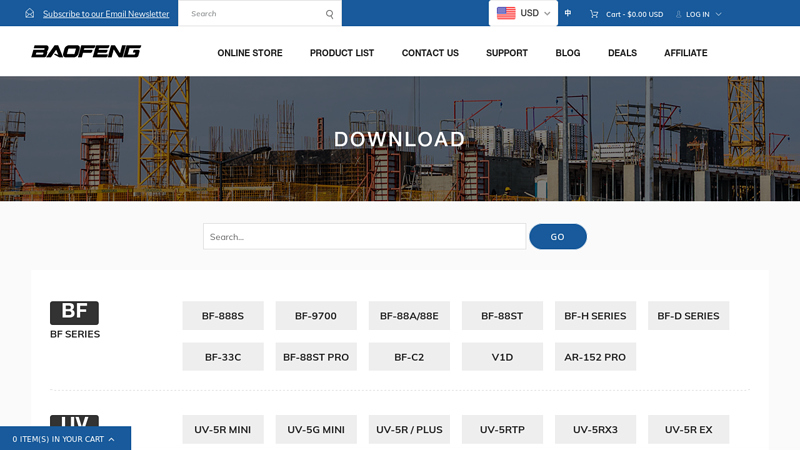Select V1D downloads
Image resolution: width=800 pixels, height=450 pixels.
502,357
